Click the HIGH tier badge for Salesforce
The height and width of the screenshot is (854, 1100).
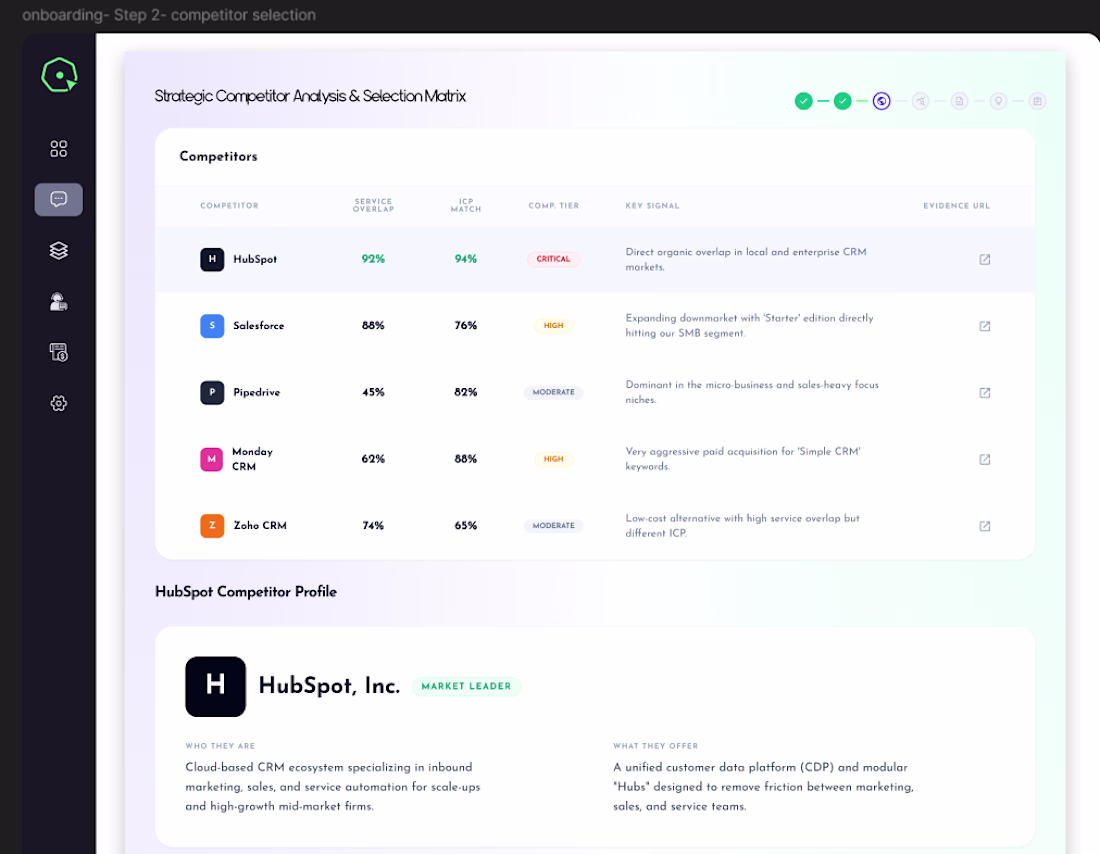(554, 326)
